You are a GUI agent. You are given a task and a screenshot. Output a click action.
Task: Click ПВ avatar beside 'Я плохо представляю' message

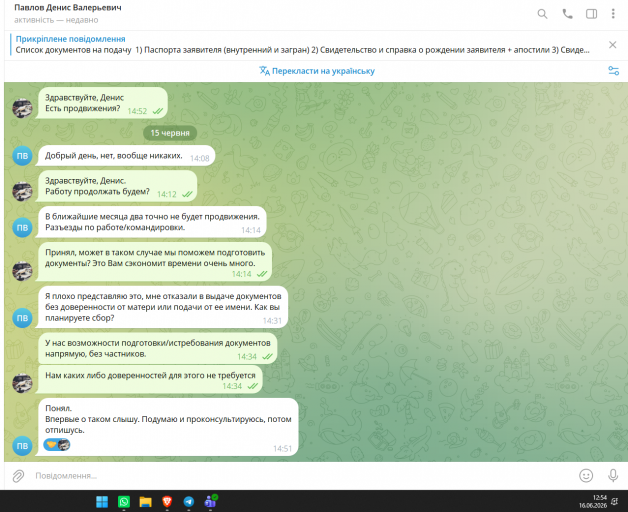(x=22, y=318)
